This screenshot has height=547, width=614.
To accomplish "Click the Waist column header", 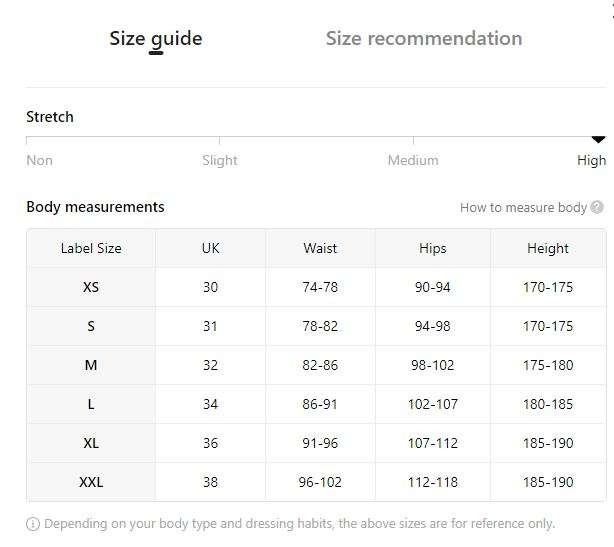I will click(320, 248).
